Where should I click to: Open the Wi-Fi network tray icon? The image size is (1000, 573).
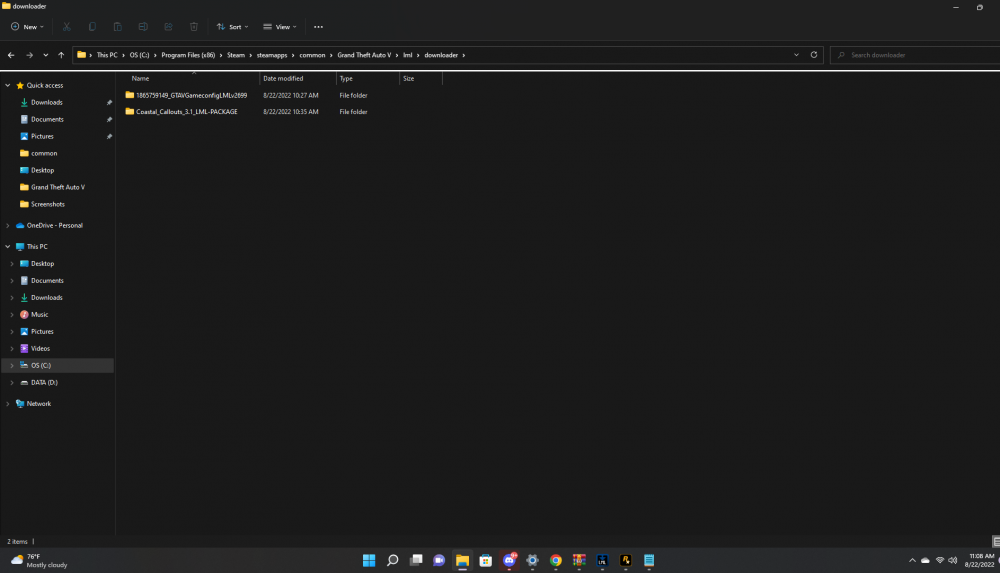pyautogui.click(x=939, y=560)
